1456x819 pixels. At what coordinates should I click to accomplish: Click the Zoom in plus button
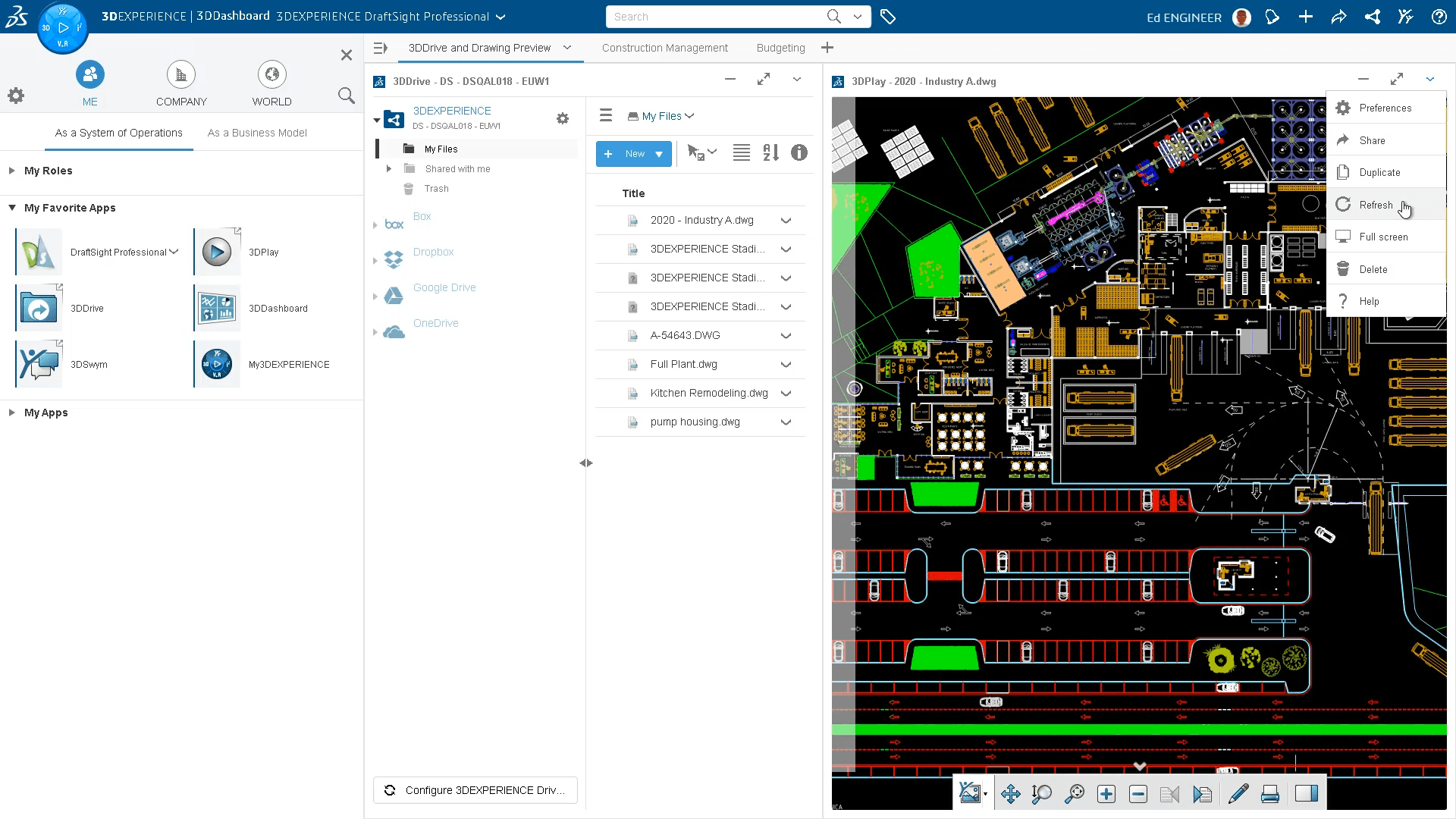(1106, 794)
